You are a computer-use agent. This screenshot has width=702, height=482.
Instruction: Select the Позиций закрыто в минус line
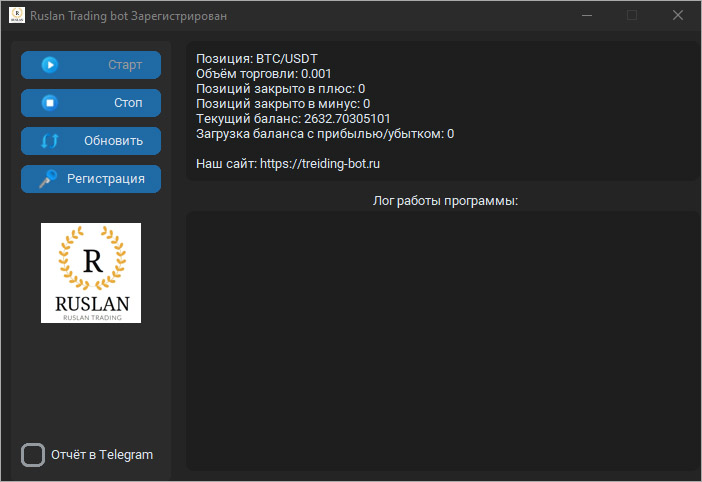tap(283, 104)
